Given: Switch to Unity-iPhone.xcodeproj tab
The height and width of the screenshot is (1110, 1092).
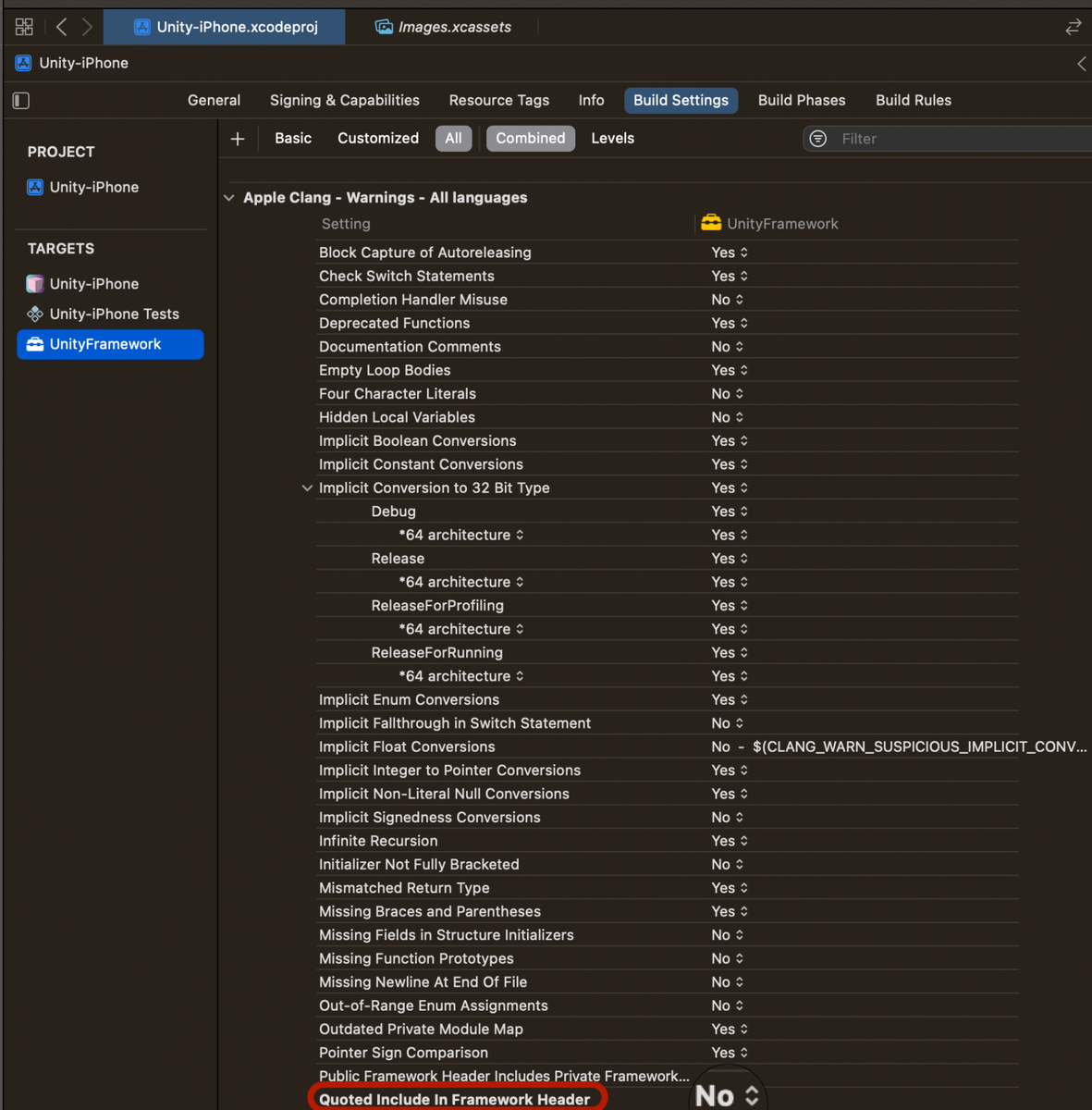Looking at the screenshot, I should [x=225, y=27].
